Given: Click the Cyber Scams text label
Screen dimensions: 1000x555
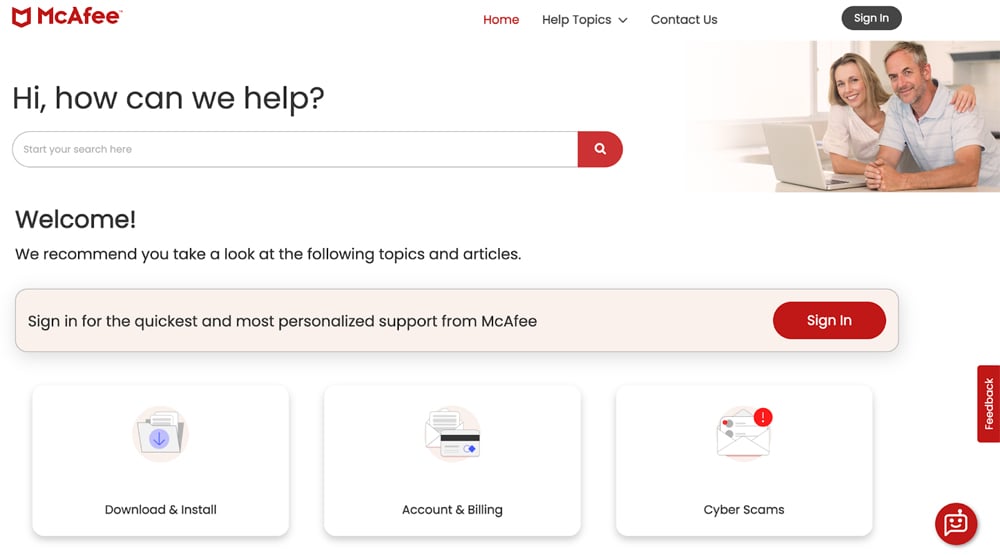Looking at the screenshot, I should click(744, 509).
